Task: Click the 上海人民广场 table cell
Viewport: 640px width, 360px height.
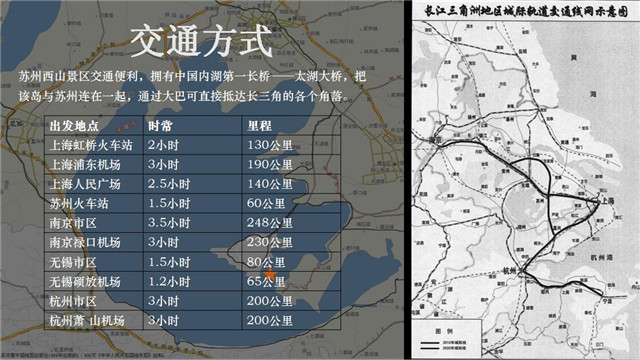Action: tap(94, 184)
